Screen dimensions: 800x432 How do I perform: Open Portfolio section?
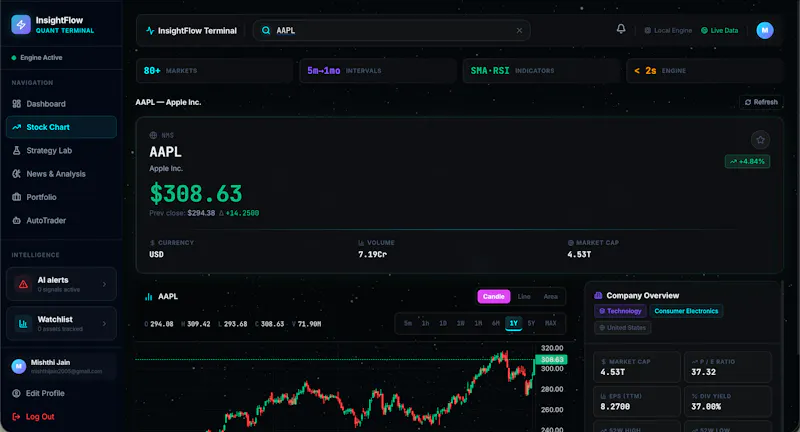(x=61, y=197)
